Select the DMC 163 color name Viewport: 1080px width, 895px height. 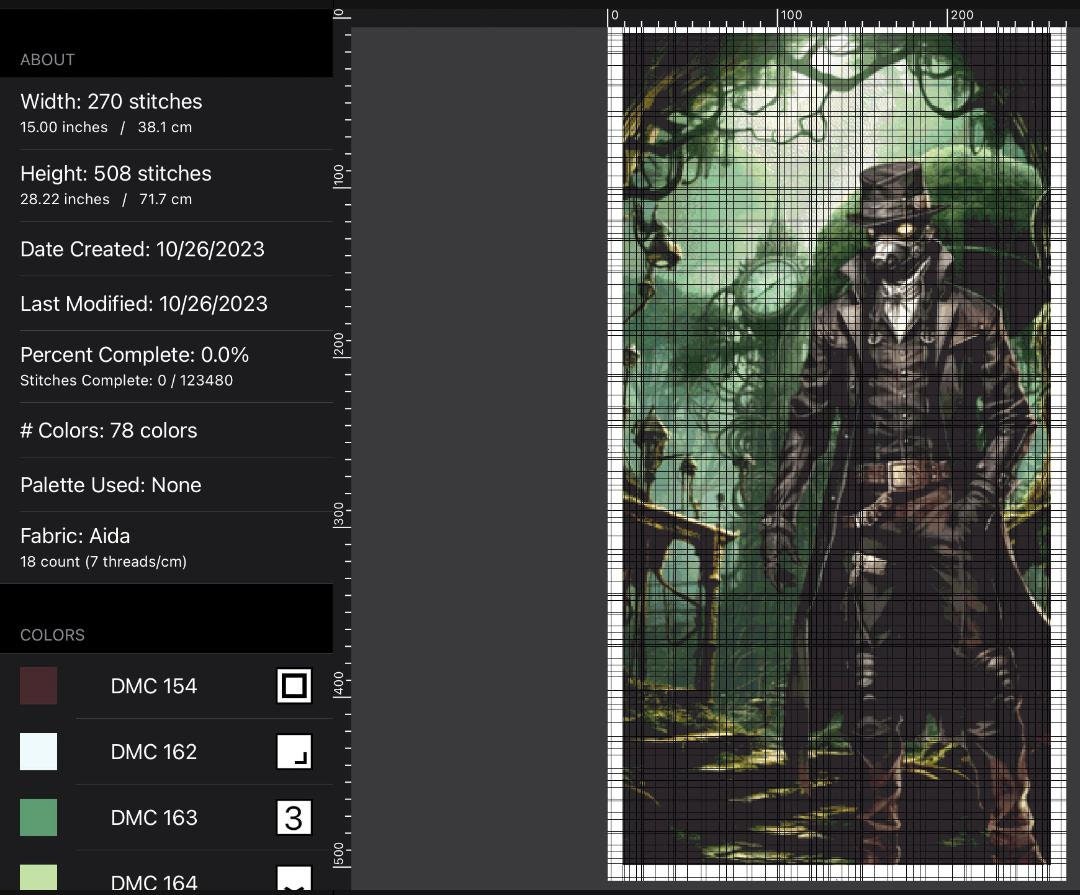154,817
